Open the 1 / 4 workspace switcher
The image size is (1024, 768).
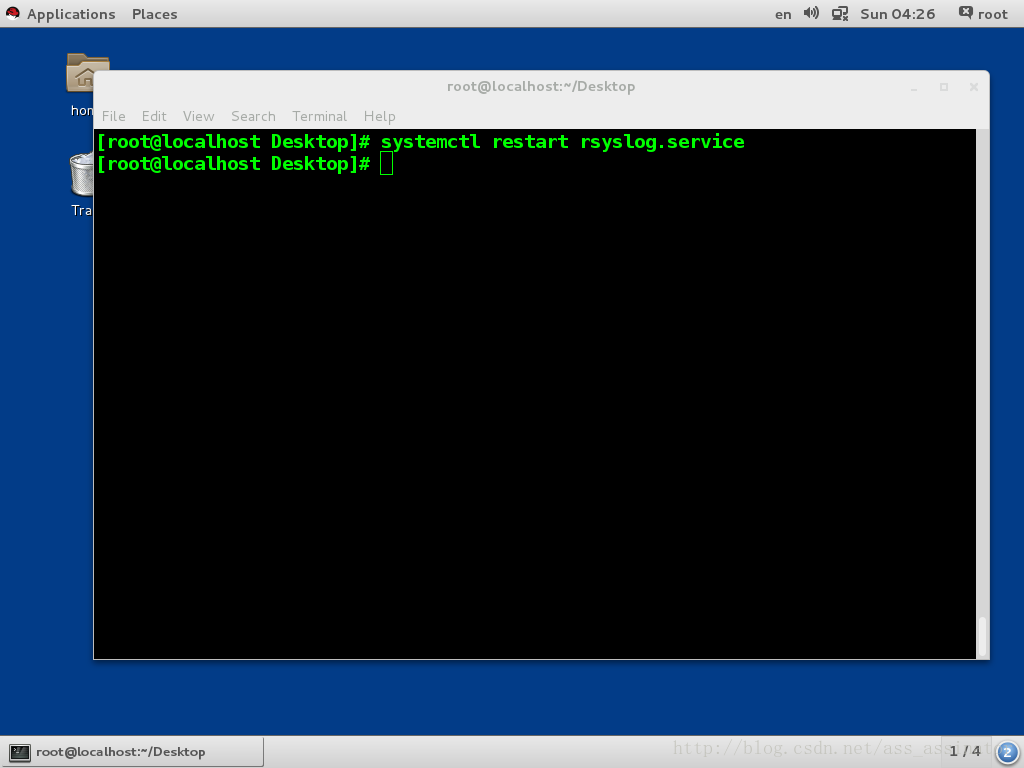(965, 751)
